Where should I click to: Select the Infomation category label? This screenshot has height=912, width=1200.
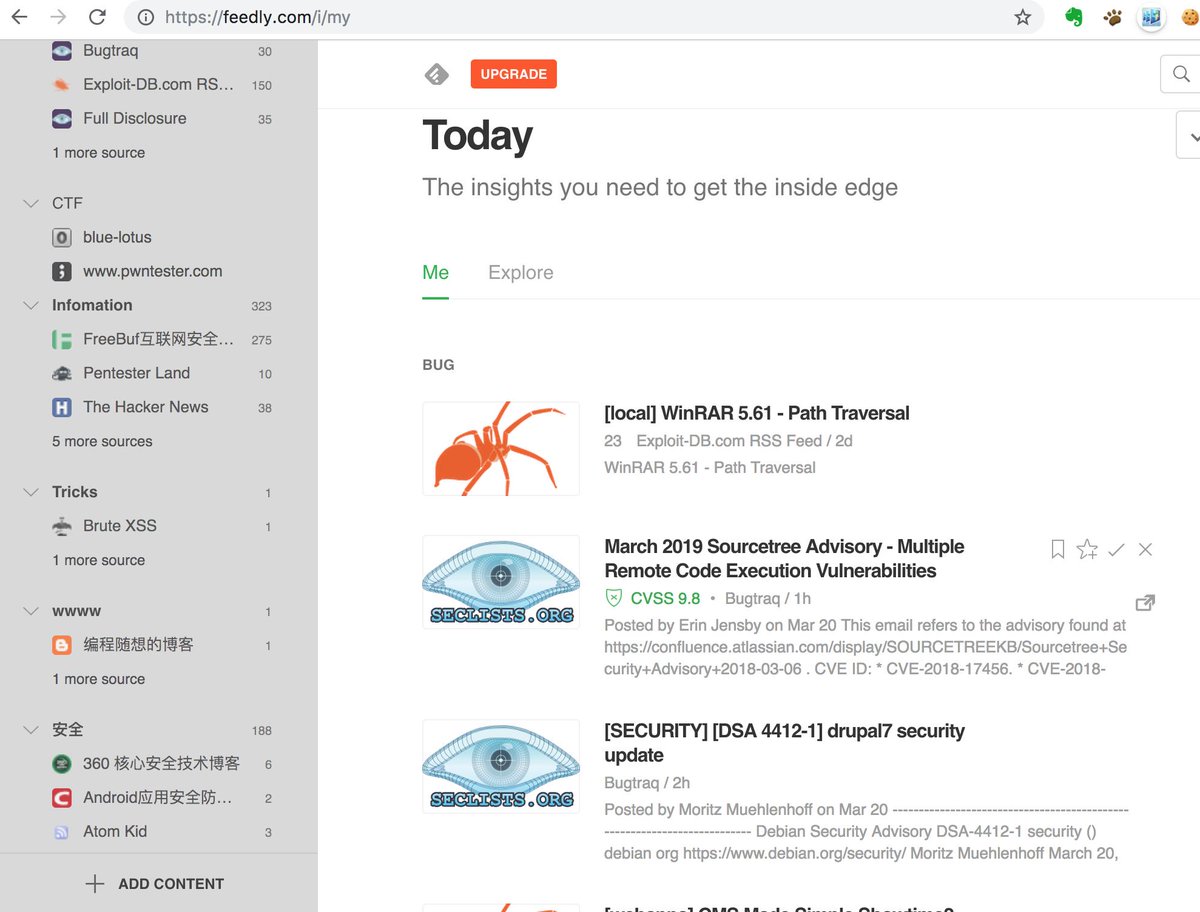click(92, 305)
